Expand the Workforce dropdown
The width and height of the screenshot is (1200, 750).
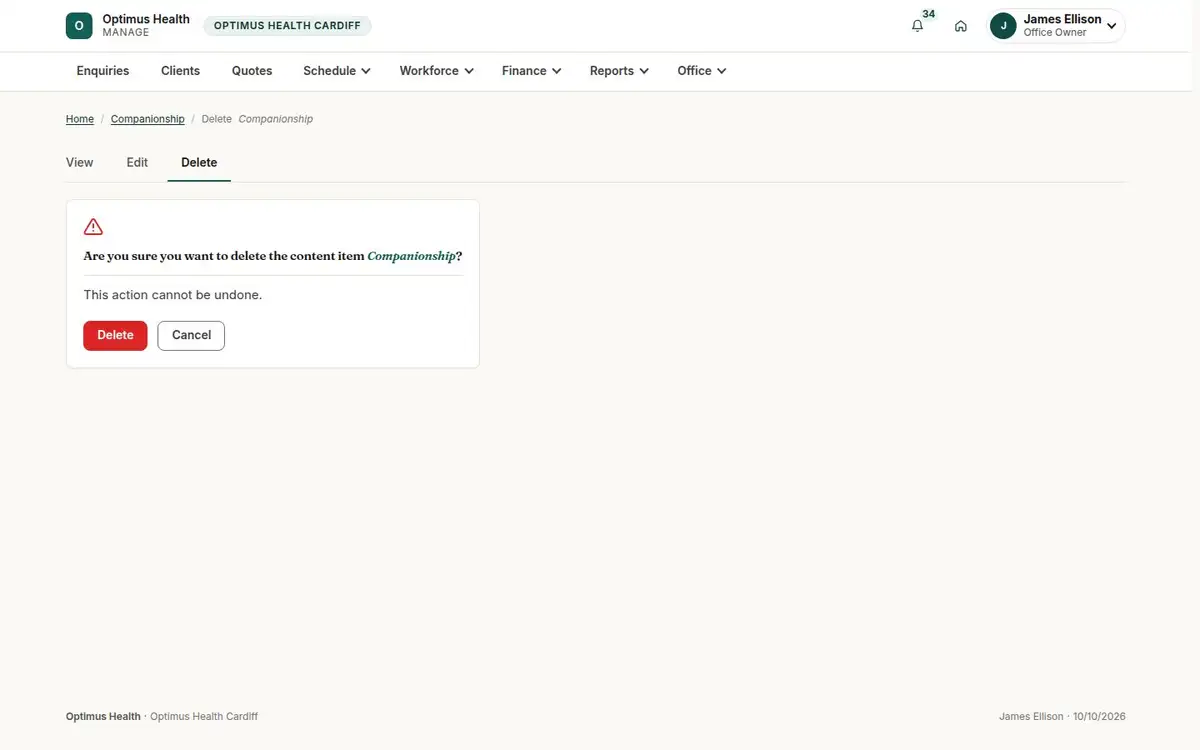click(x=436, y=71)
